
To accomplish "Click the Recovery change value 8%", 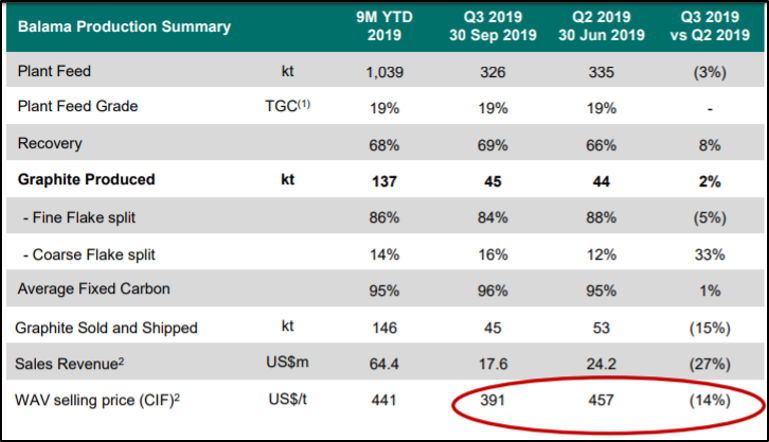I will coord(710,146).
